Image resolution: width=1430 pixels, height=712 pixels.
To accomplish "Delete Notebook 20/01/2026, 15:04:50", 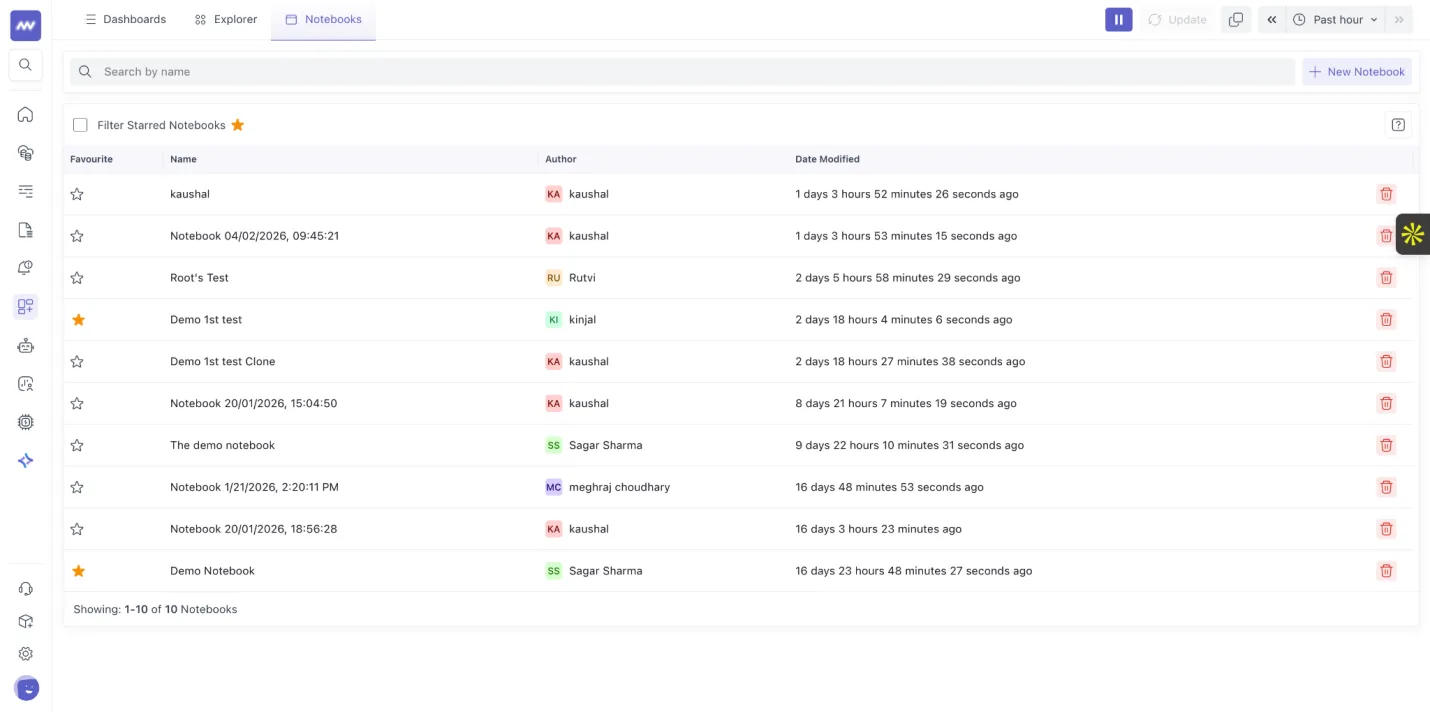I will [1386, 404].
